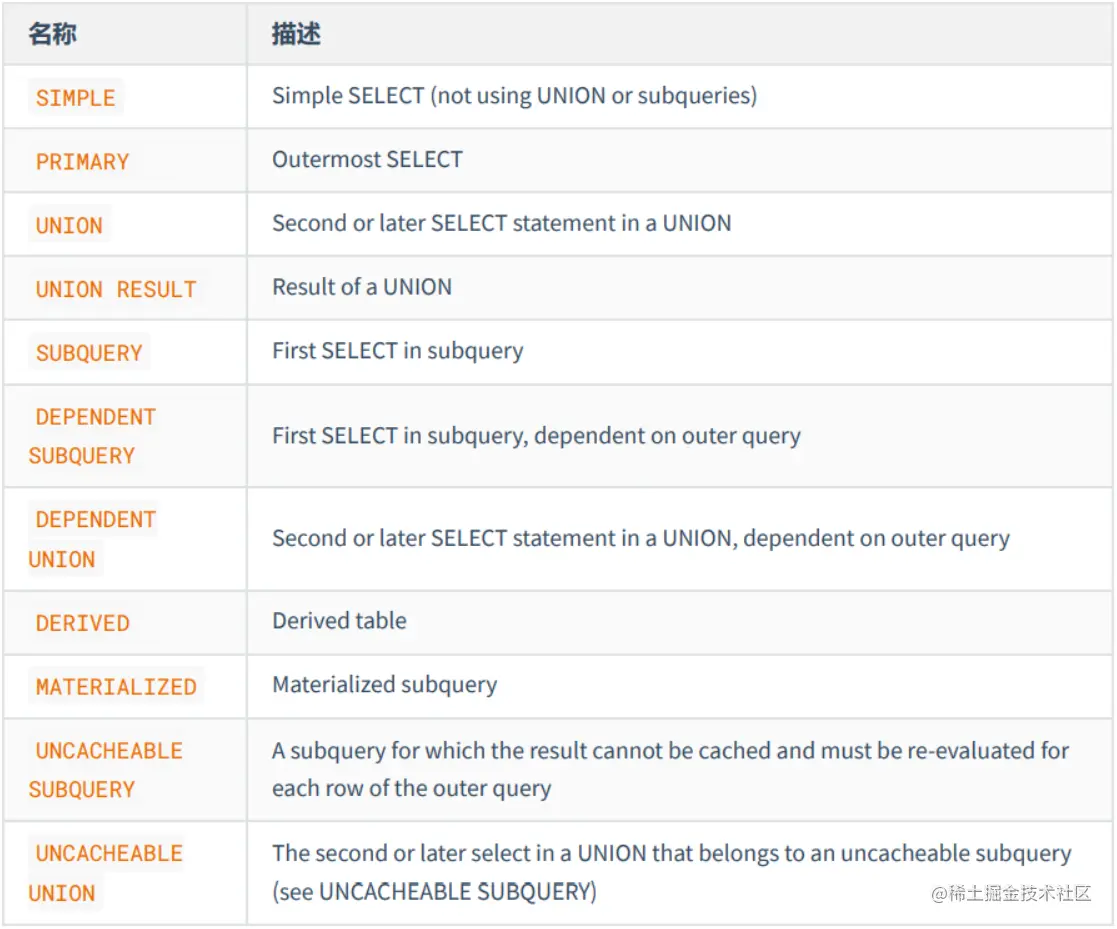Select the DEPENDENT SUBQUERY label
1117x929 pixels.
(x=93, y=436)
